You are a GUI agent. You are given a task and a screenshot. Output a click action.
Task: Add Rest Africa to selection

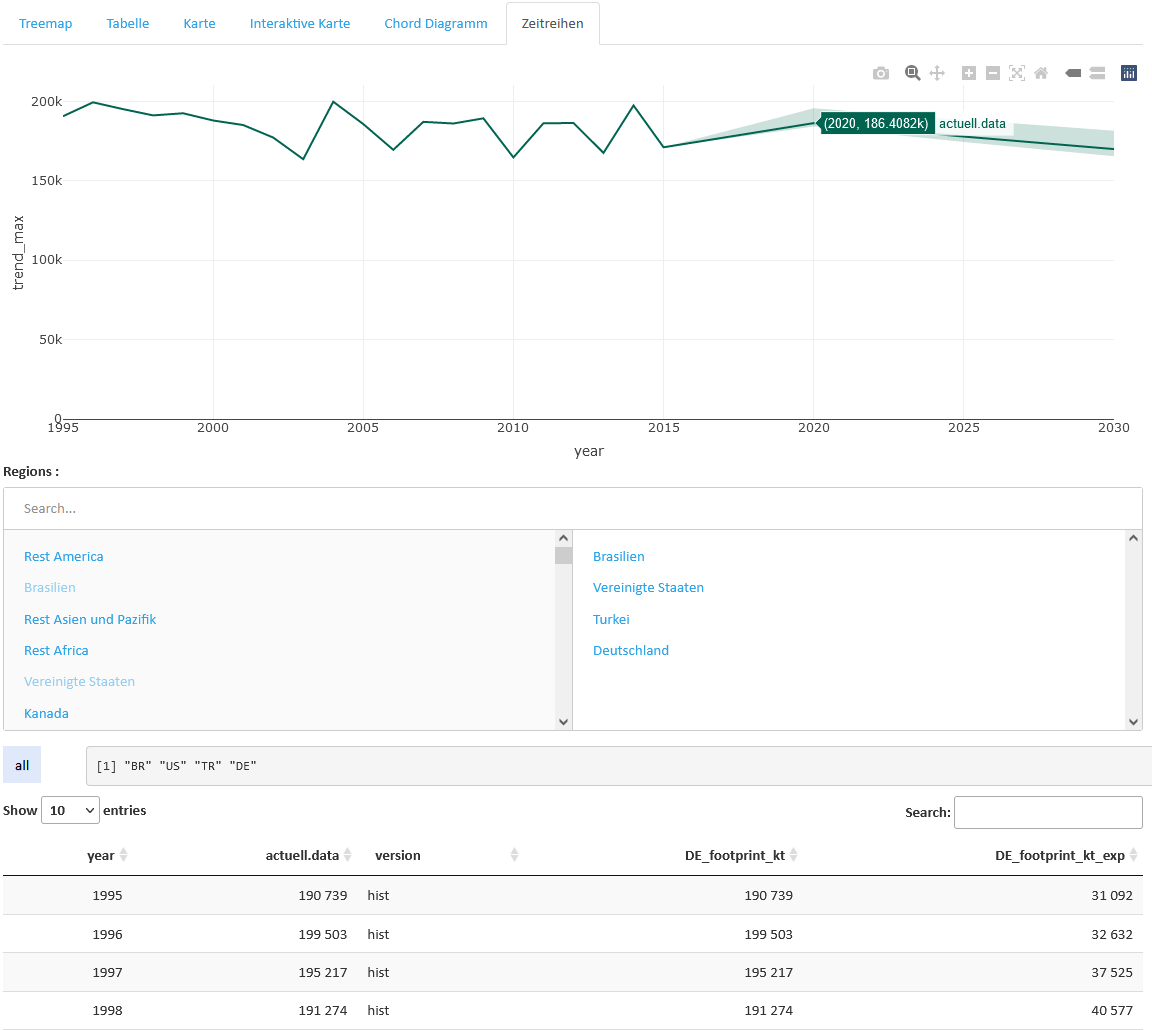tap(56, 650)
